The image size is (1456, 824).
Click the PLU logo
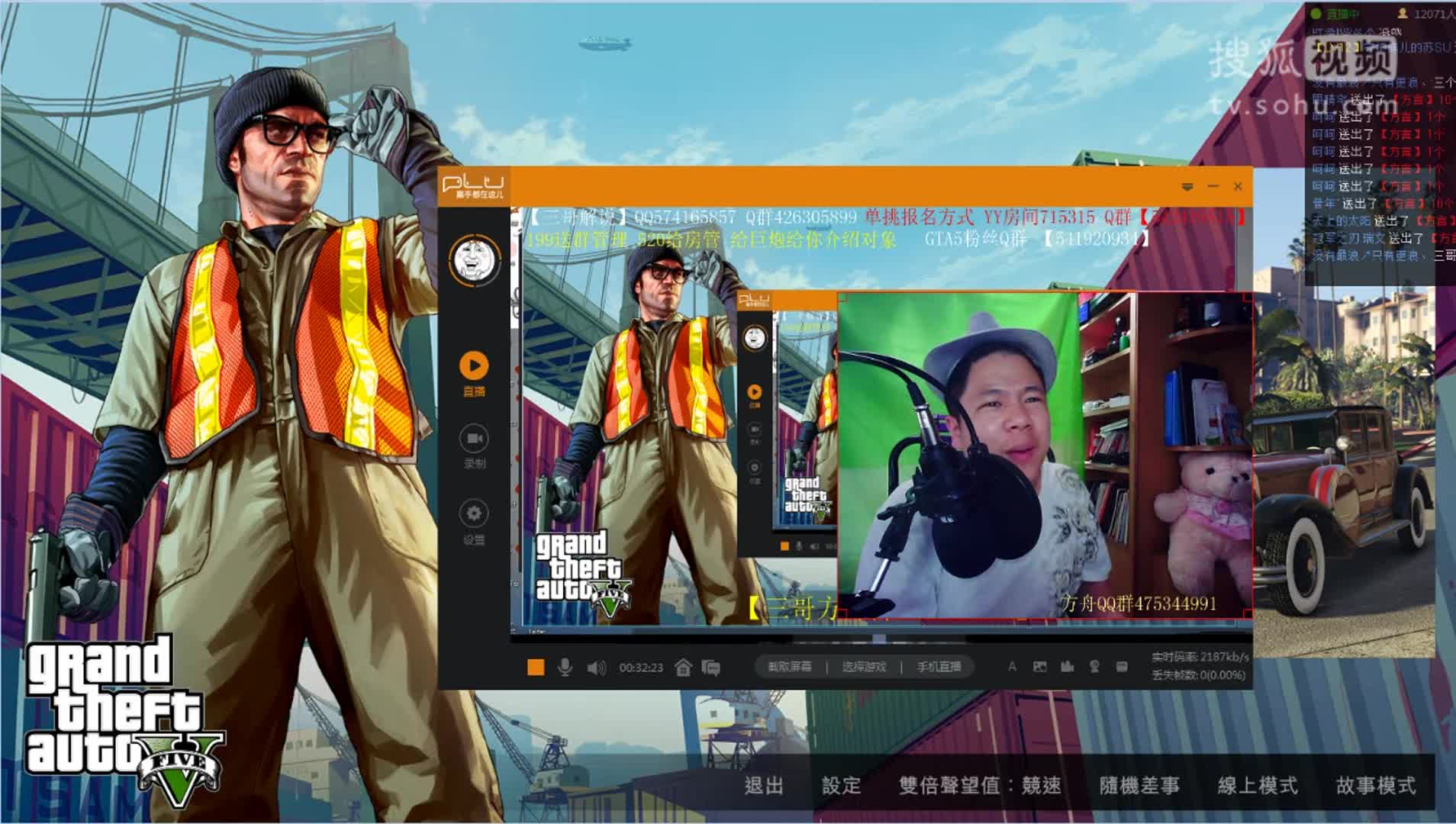(474, 186)
